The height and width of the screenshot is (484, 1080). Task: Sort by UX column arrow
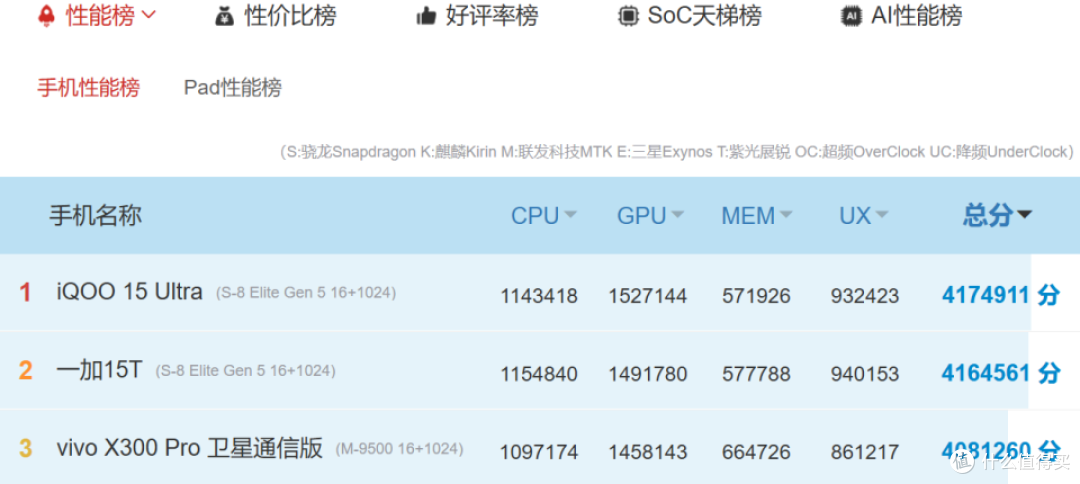pyautogui.click(x=881, y=215)
